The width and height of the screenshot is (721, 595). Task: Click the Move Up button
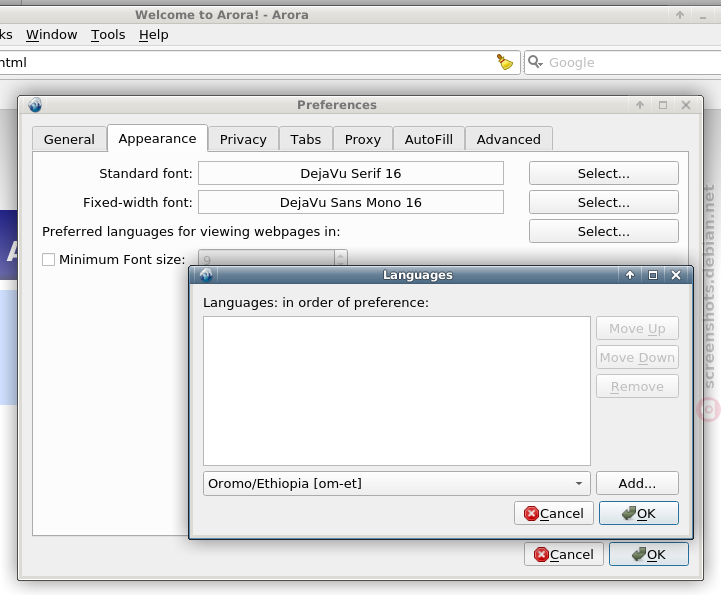pyautogui.click(x=637, y=328)
